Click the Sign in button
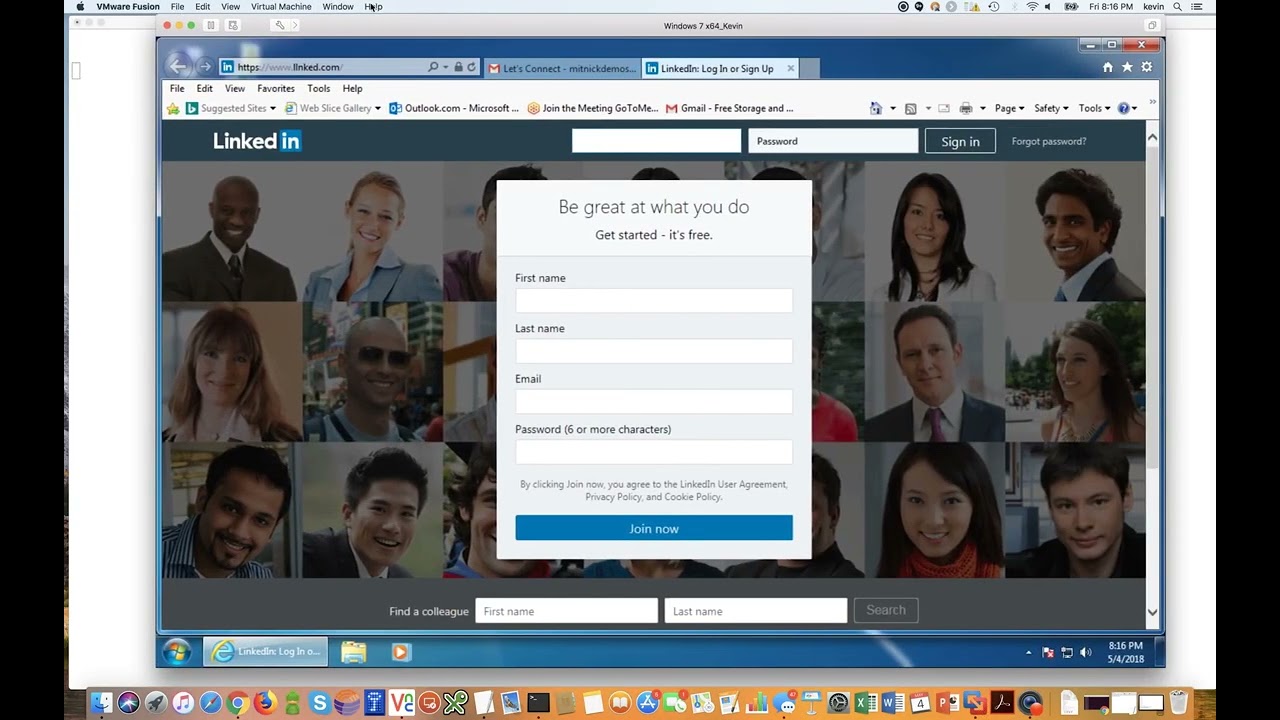1280x720 pixels. coord(960,141)
